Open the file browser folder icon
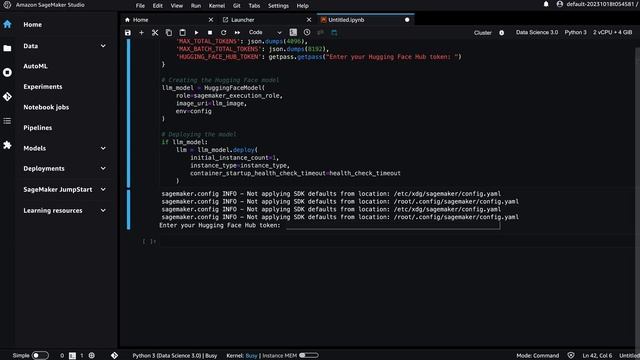Image resolution: width=640 pixels, height=360 pixels. click(7, 48)
